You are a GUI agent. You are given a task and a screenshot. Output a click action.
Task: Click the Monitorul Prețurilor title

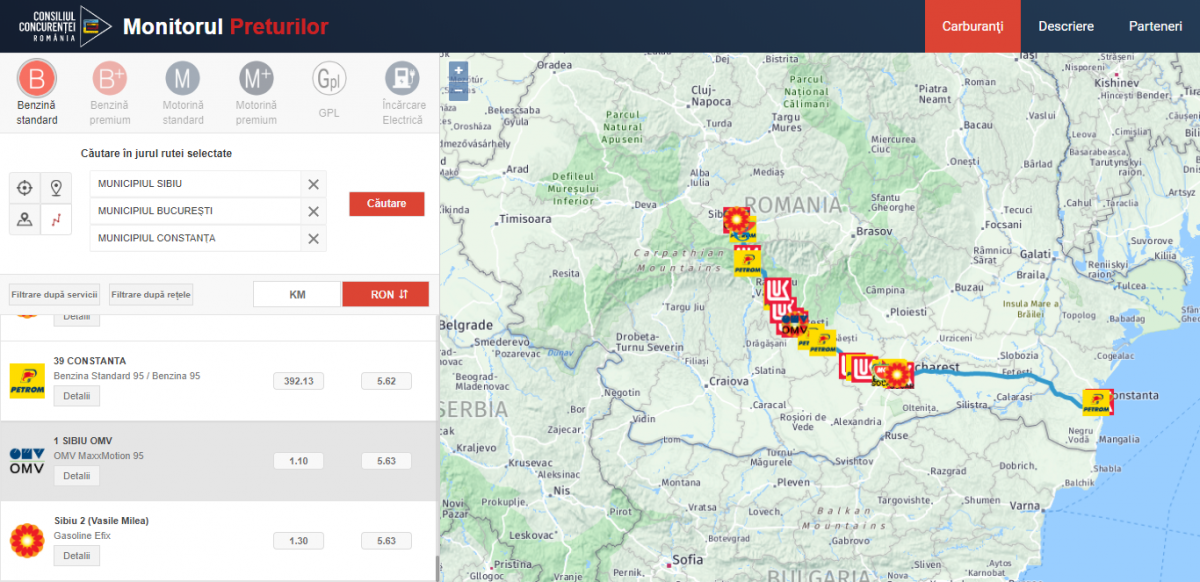[x=225, y=27]
